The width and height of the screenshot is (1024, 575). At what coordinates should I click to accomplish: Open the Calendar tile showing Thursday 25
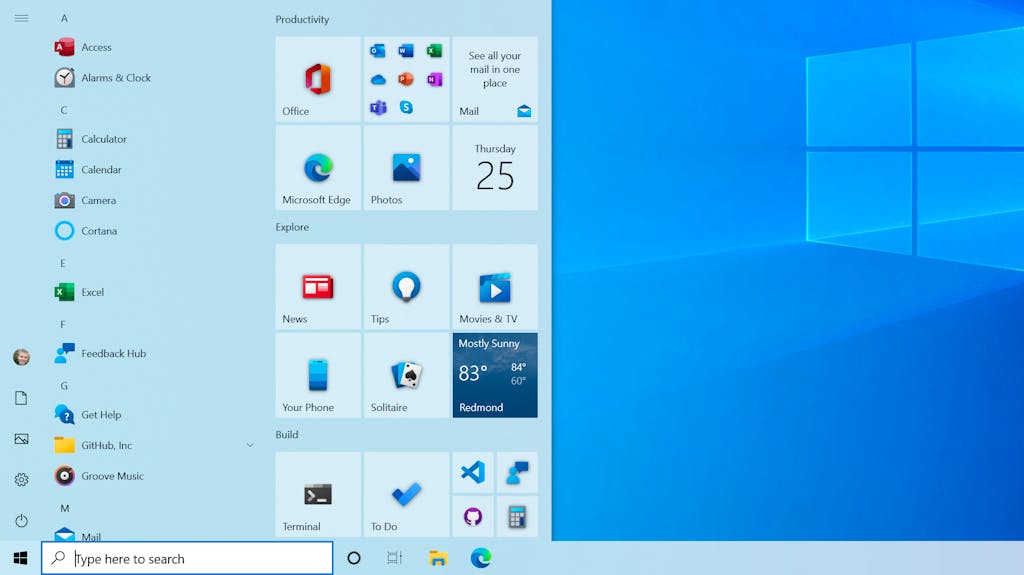(495, 168)
